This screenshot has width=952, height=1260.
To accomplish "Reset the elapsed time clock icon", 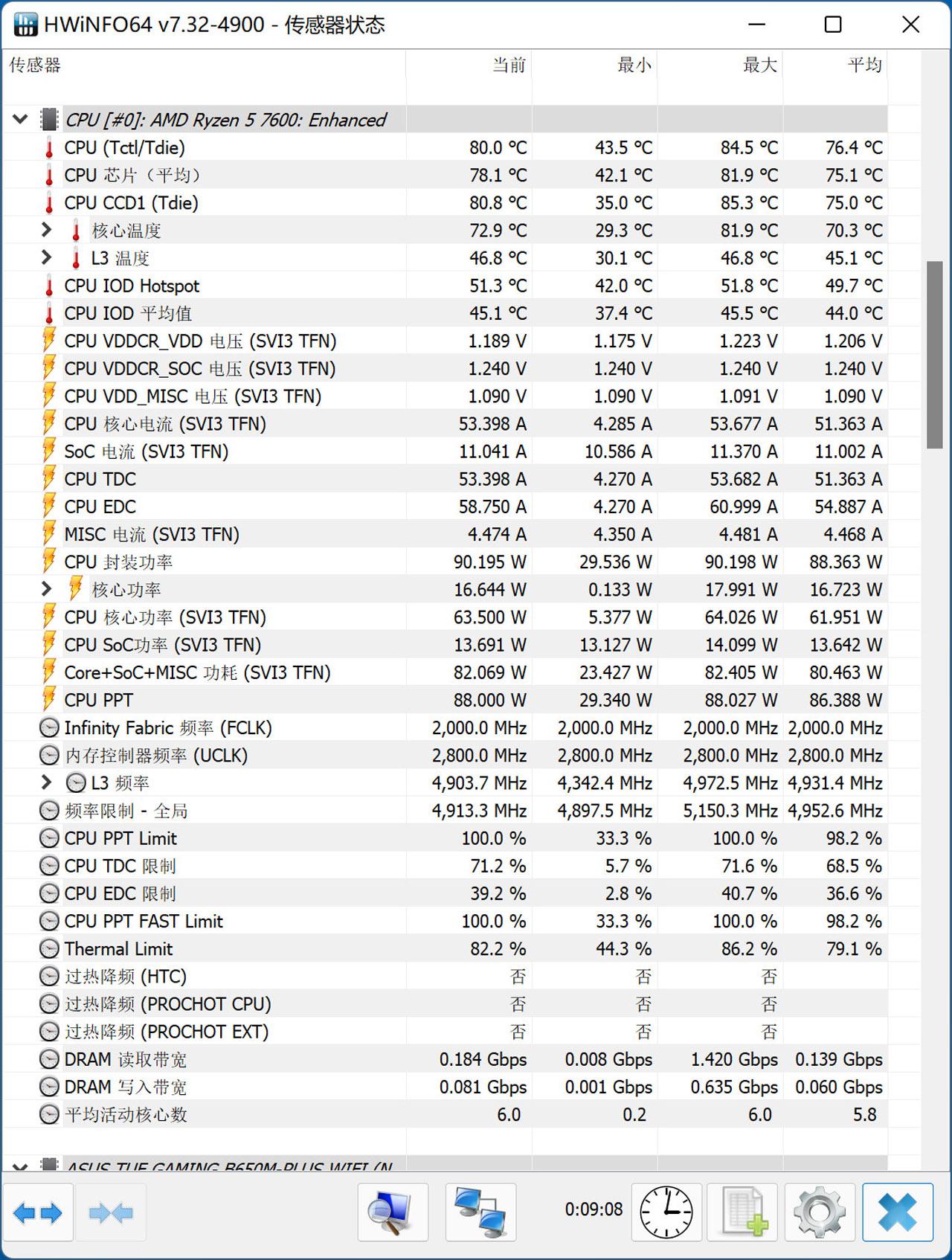I will [666, 1212].
